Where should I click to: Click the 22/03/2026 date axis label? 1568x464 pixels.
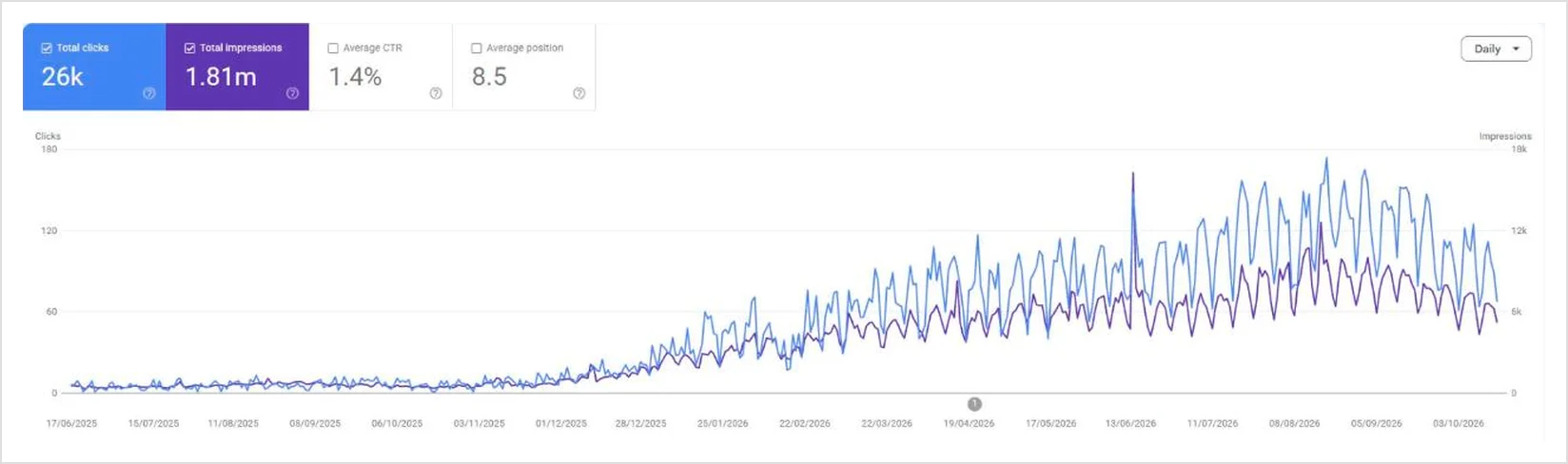(x=887, y=424)
